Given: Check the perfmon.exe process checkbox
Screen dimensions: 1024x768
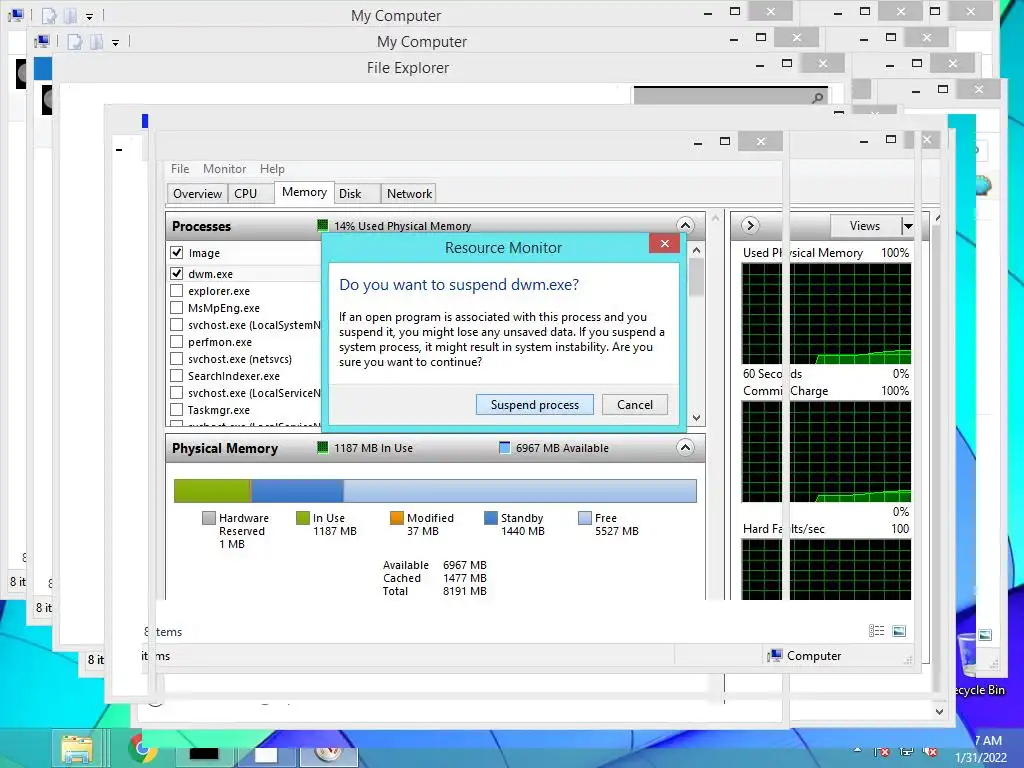Looking at the screenshot, I should 176,341.
